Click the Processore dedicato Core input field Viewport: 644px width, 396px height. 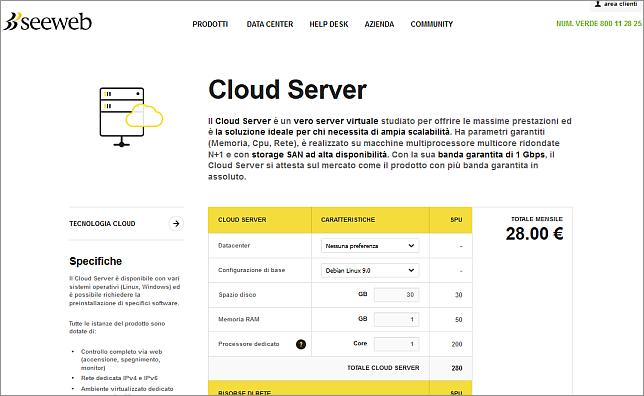[396, 344]
